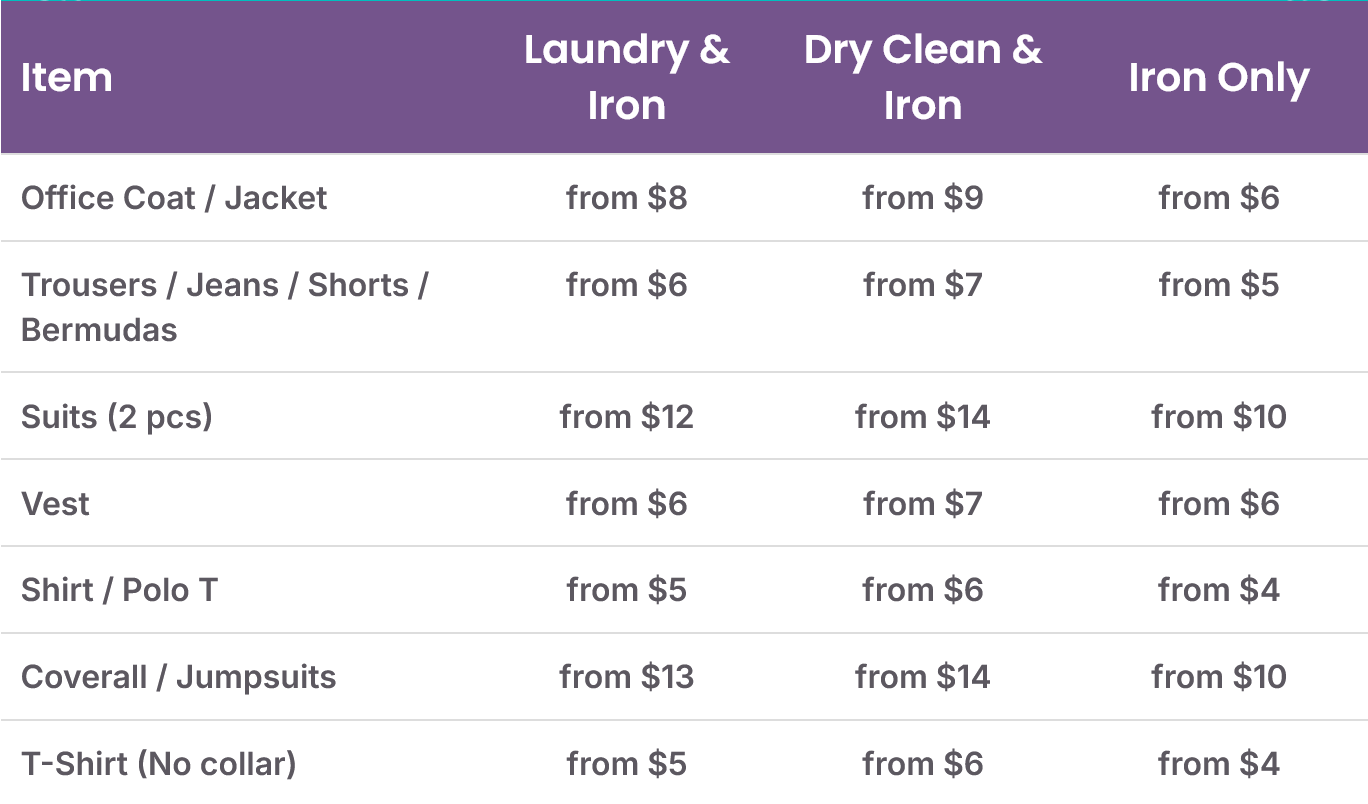
Task: Select Coverall laundry price from $13
Action: 626,677
